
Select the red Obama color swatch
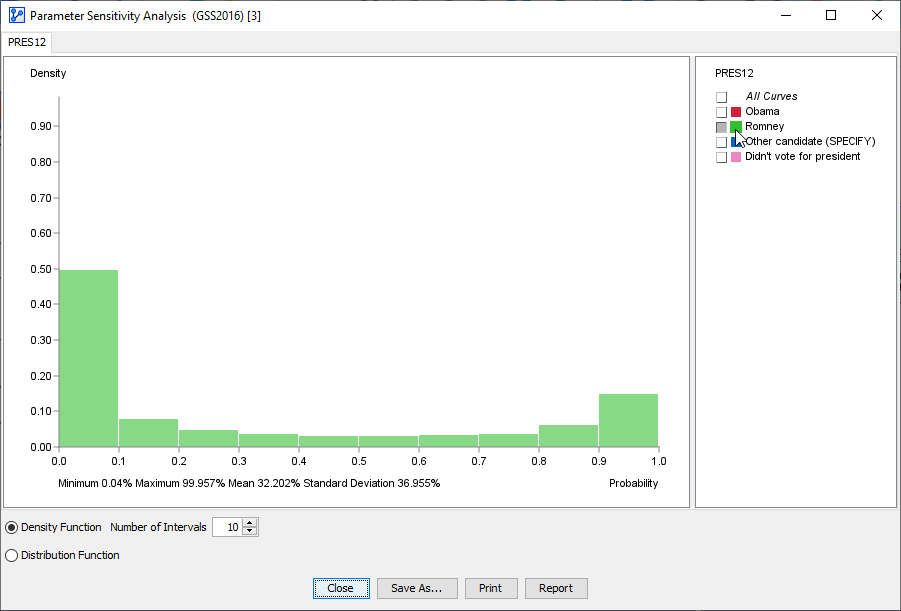[735, 111]
